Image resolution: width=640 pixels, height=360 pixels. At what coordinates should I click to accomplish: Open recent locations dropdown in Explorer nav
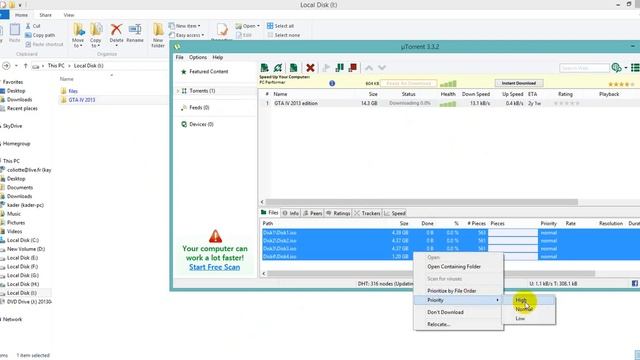(16, 66)
